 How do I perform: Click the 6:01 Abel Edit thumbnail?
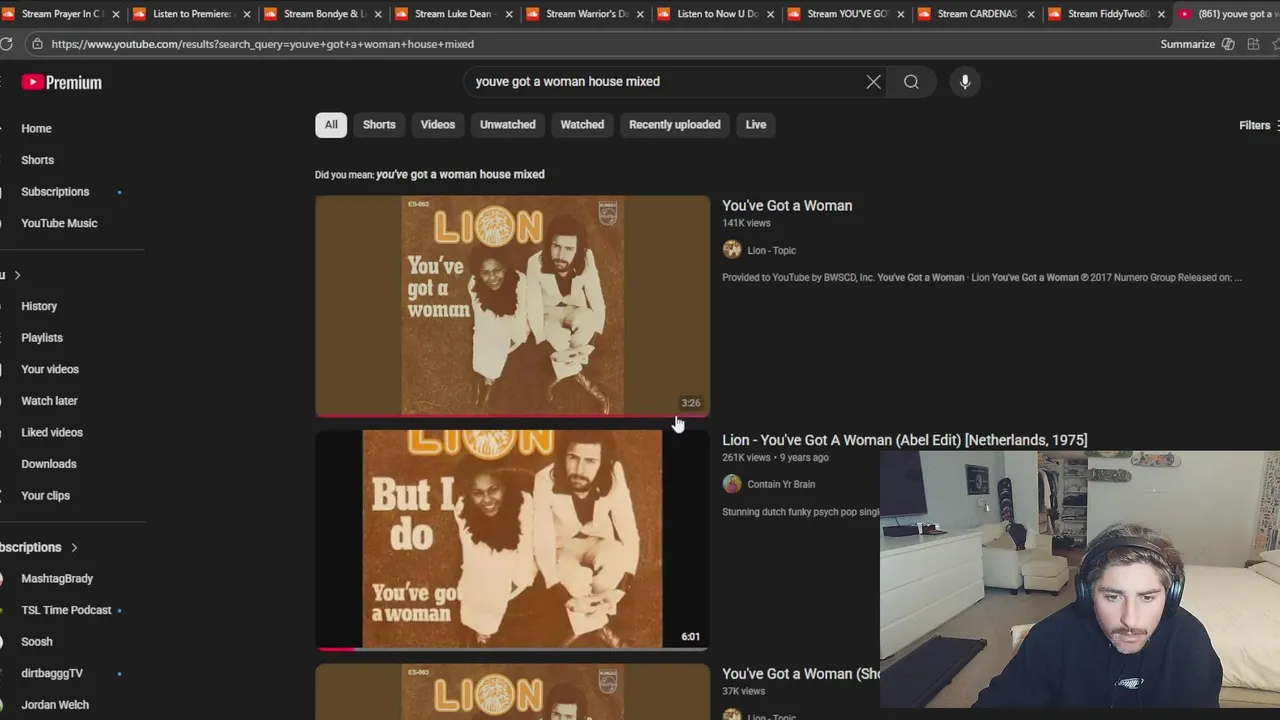tap(512, 540)
